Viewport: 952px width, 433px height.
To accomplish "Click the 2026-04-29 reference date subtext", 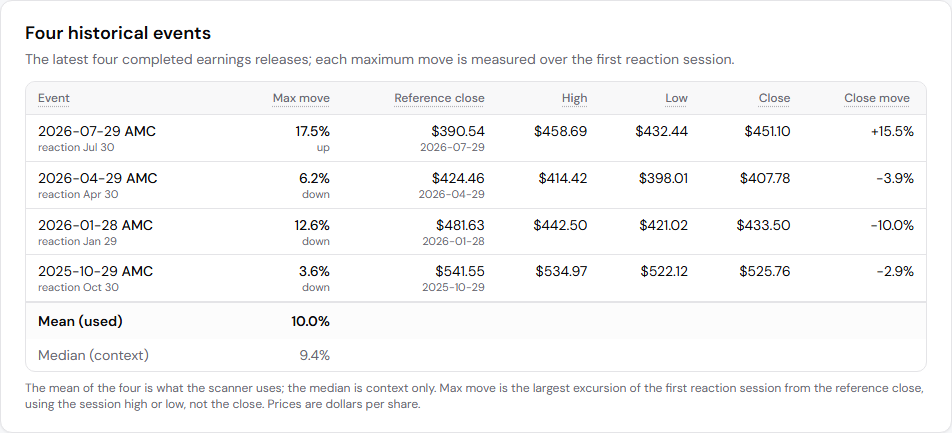I will 452,194.
